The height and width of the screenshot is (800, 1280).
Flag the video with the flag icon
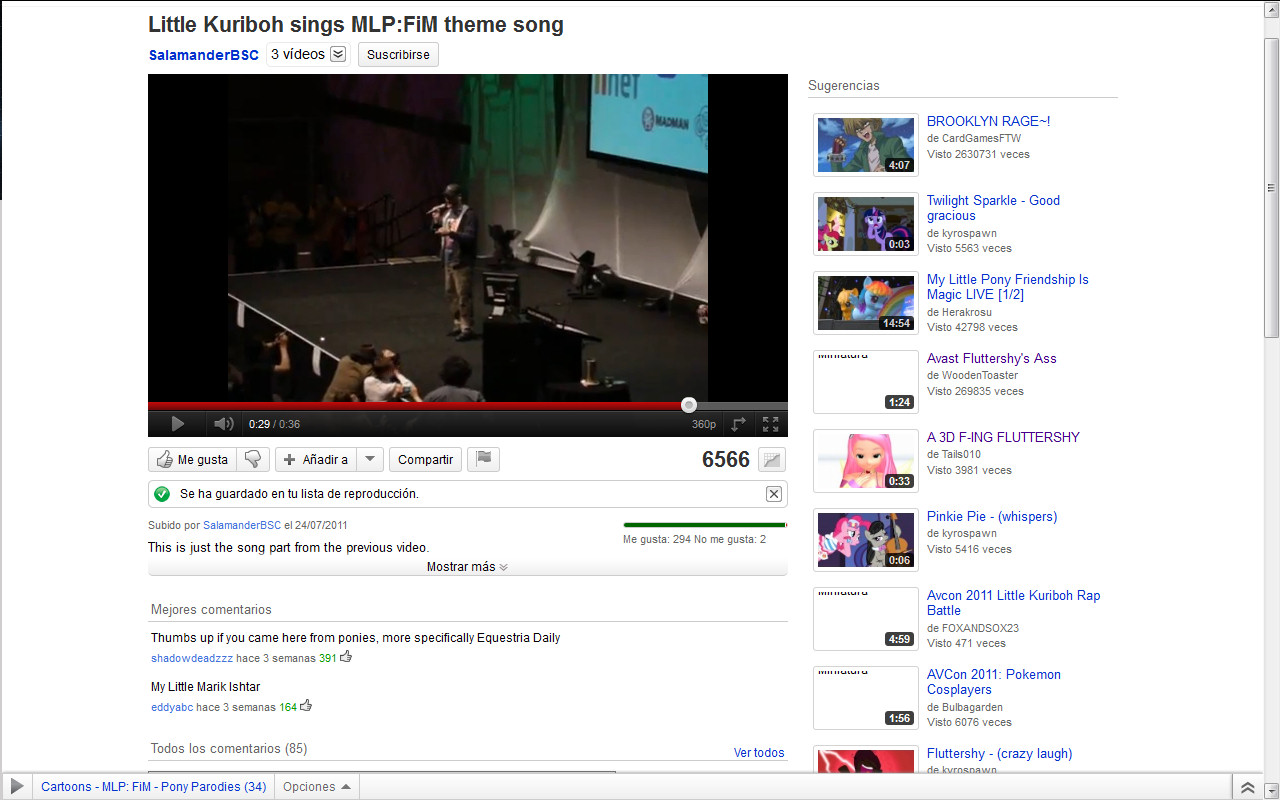[483, 460]
